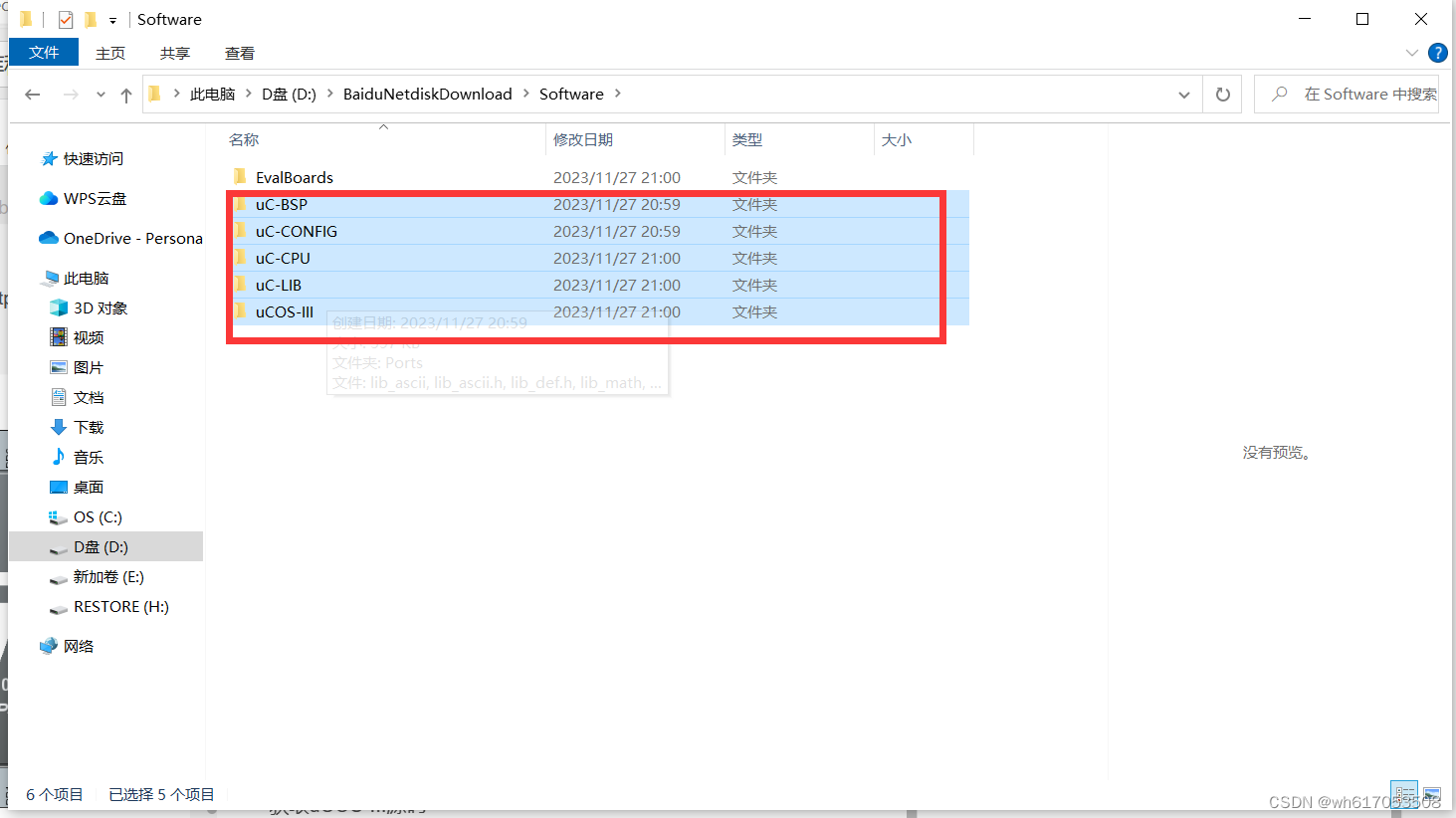Select the EvalBoards folder
1456x818 pixels.
pos(295,177)
